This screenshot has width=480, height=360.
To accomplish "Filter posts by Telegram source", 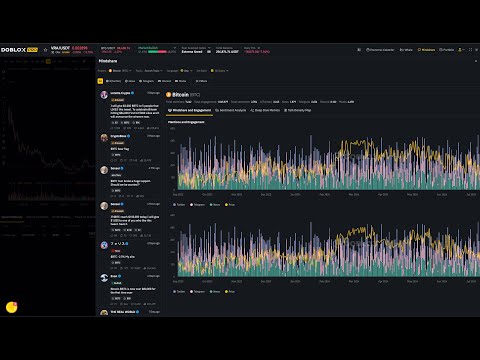I will 147,81.
